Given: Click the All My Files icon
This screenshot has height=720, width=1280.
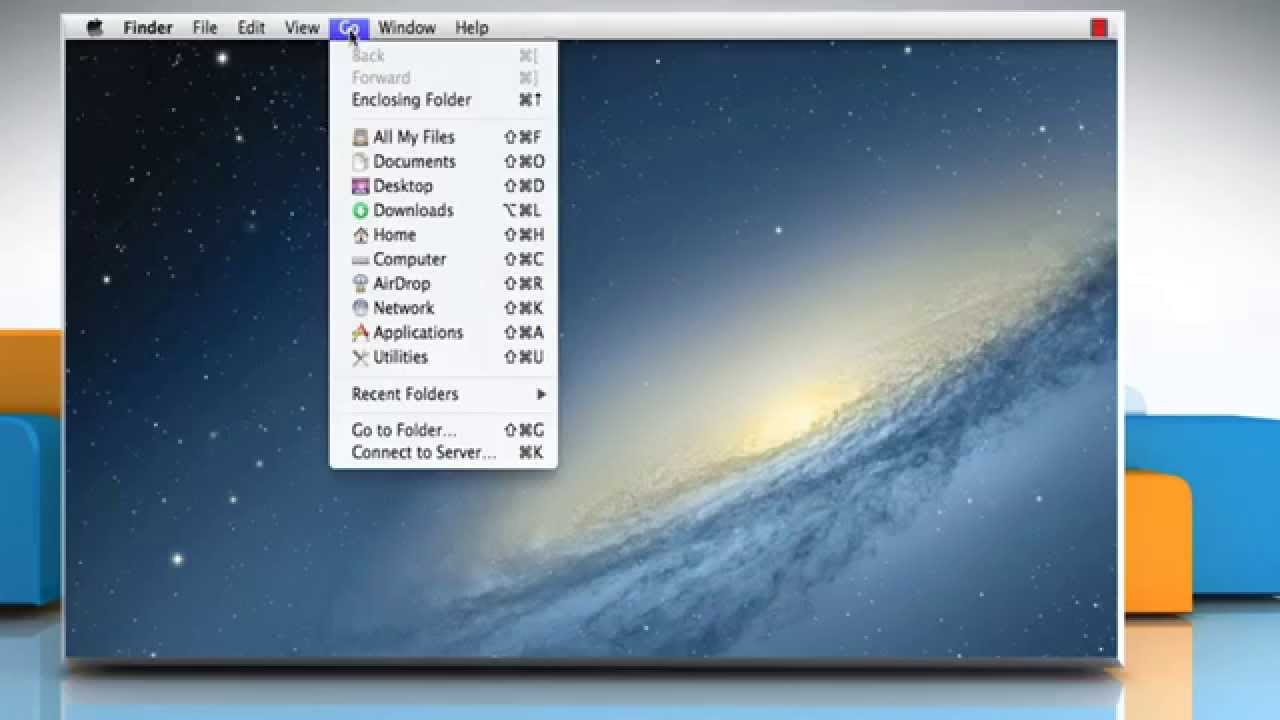Looking at the screenshot, I should [361, 138].
